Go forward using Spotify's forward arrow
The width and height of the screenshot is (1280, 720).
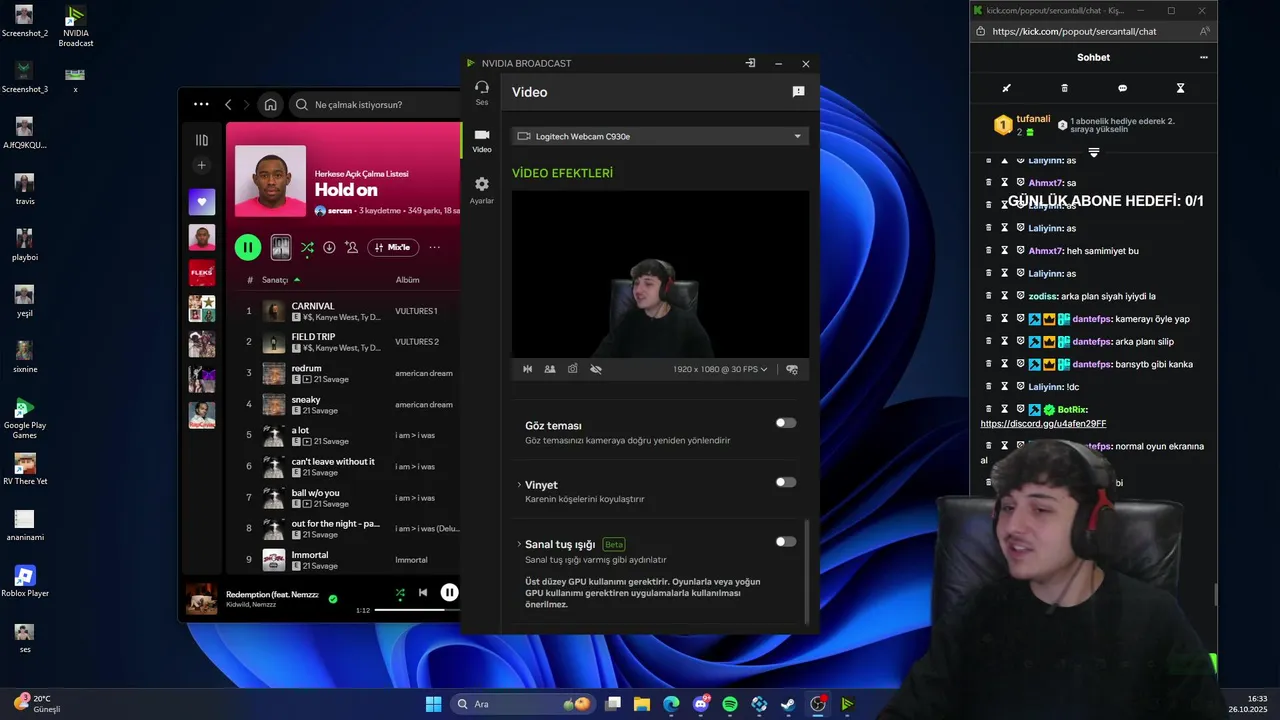coord(247,105)
